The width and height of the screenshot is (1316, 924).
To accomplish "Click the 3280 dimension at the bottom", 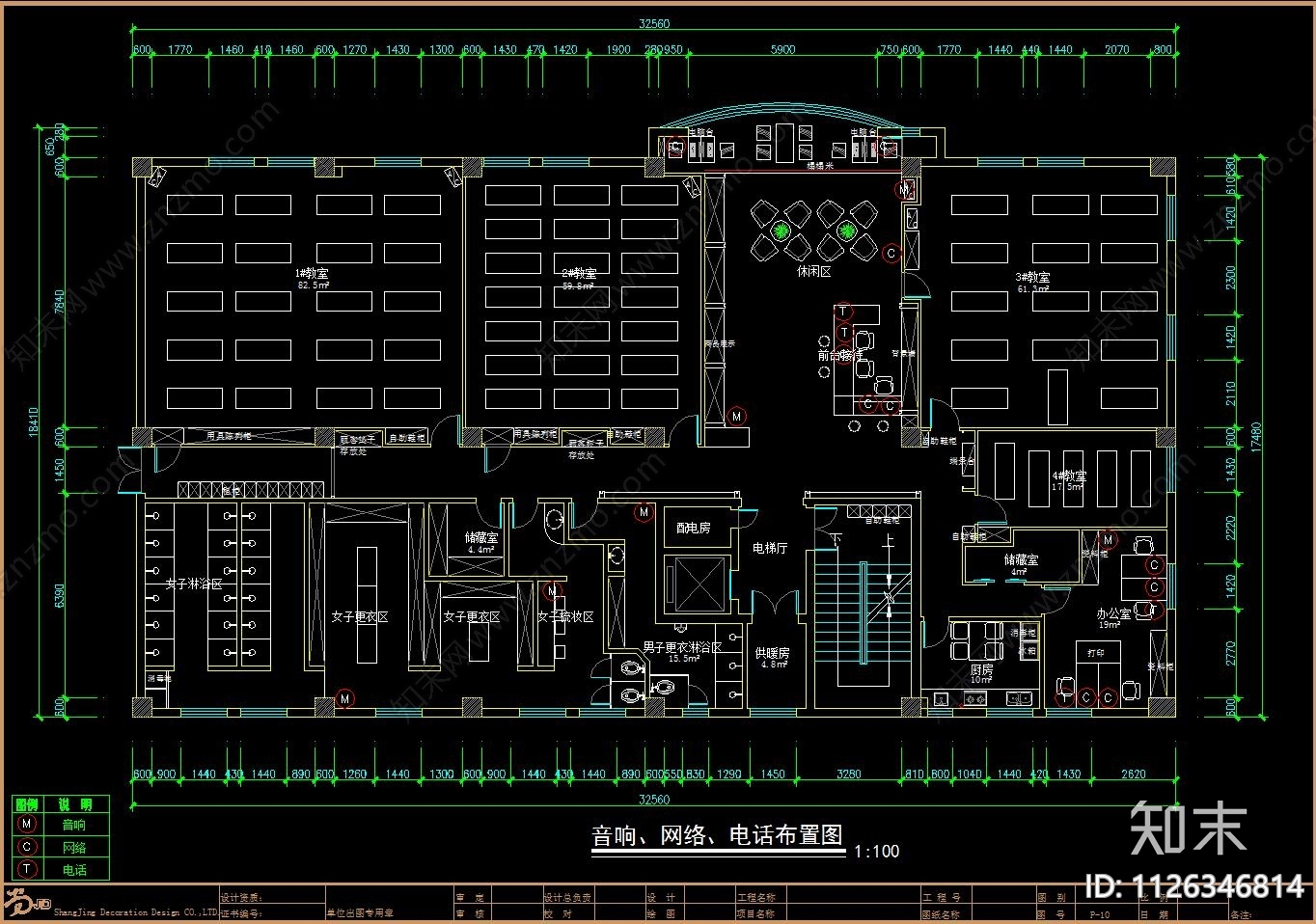I will pos(849,774).
